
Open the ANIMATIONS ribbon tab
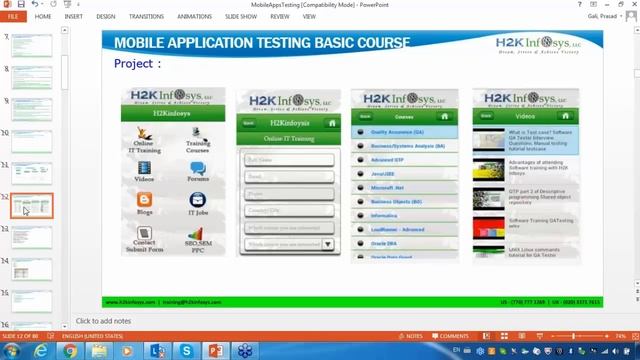click(194, 16)
